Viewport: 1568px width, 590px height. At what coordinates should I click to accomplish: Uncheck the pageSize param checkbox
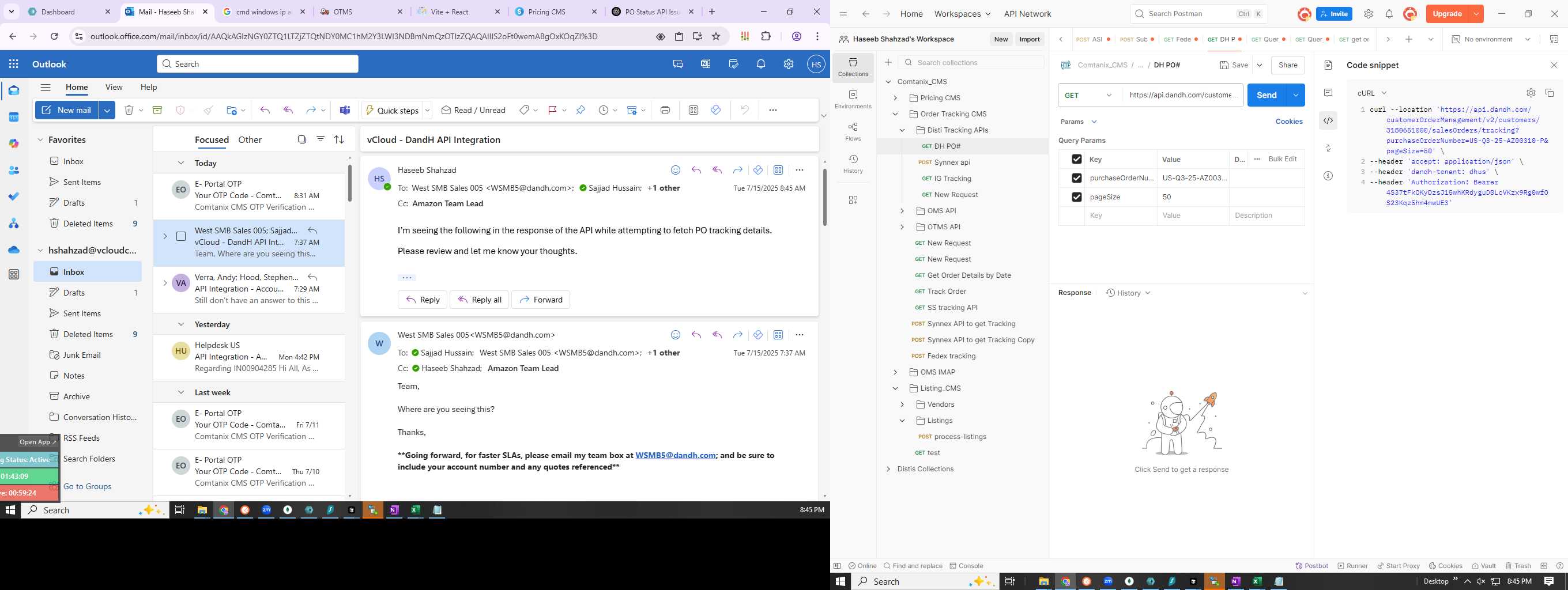(1076, 197)
